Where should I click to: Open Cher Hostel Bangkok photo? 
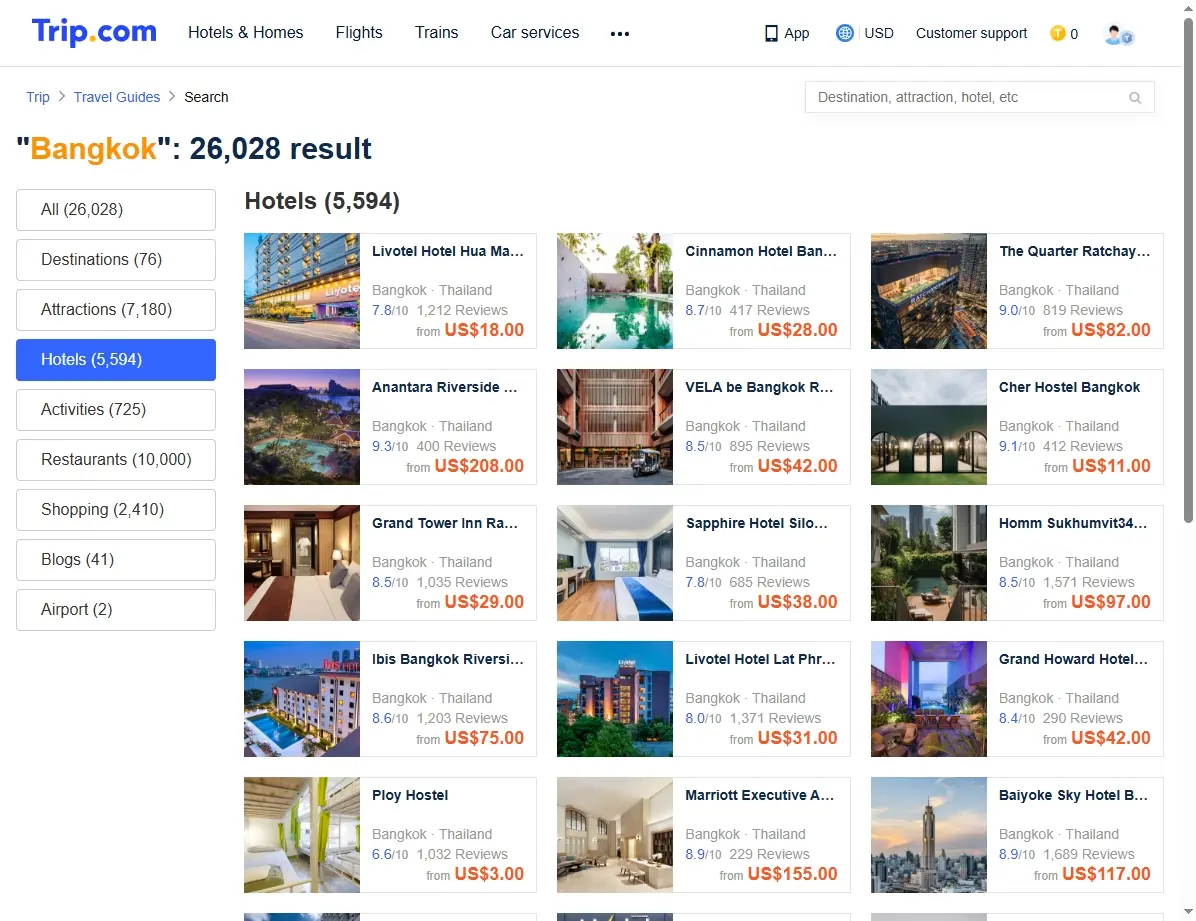coord(929,427)
